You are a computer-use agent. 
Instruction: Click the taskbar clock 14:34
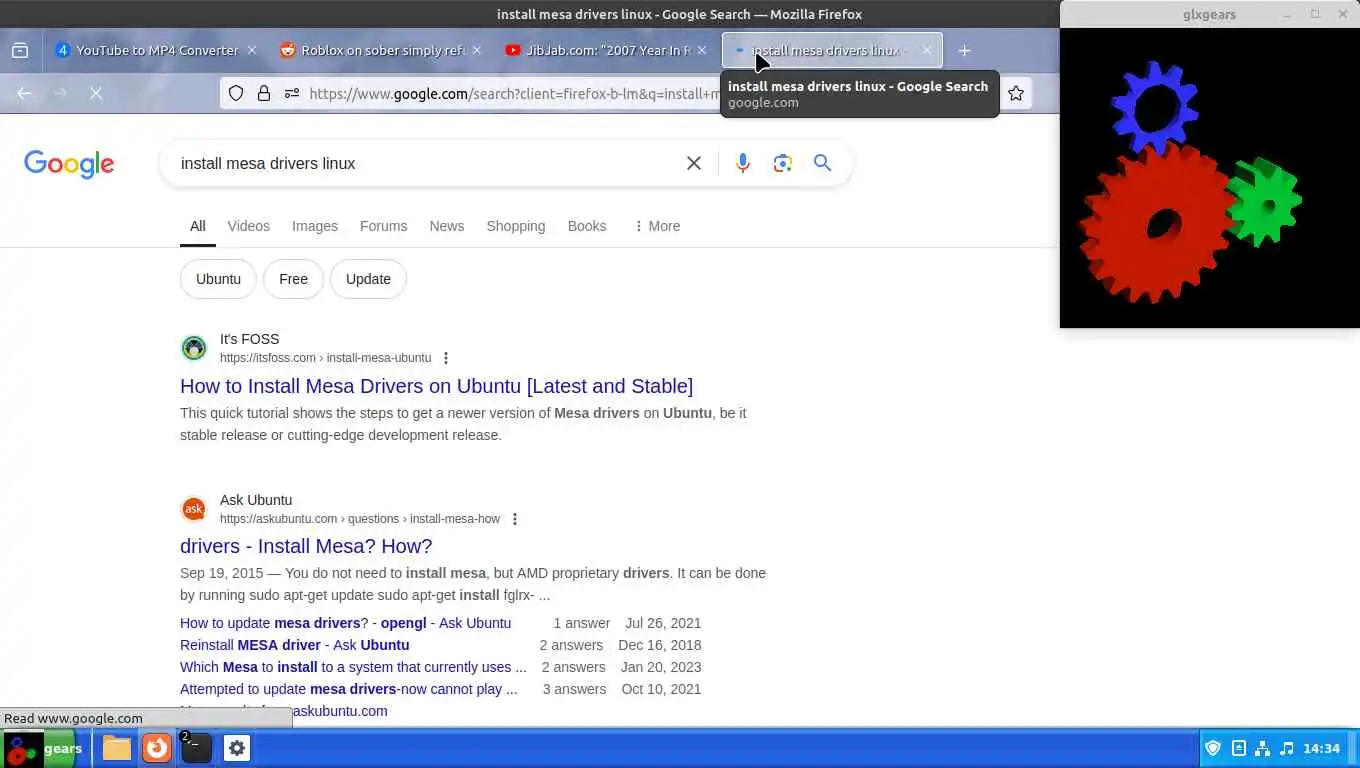pos(1321,748)
